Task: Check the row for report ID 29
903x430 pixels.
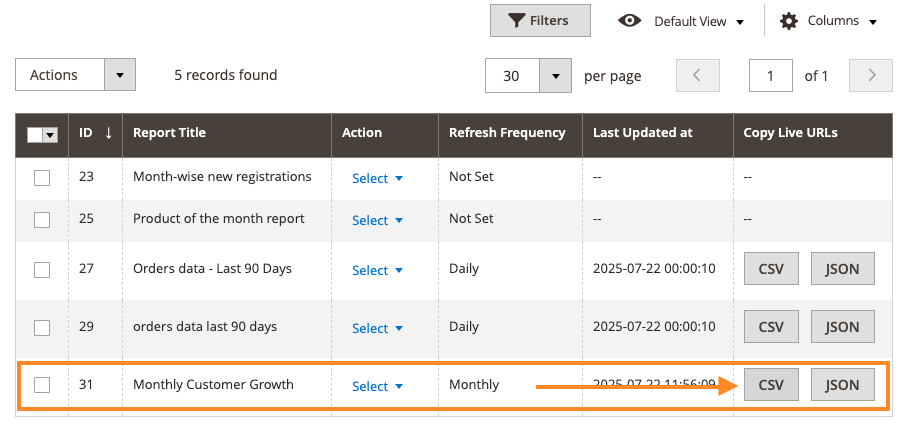Action: tap(41, 328)
